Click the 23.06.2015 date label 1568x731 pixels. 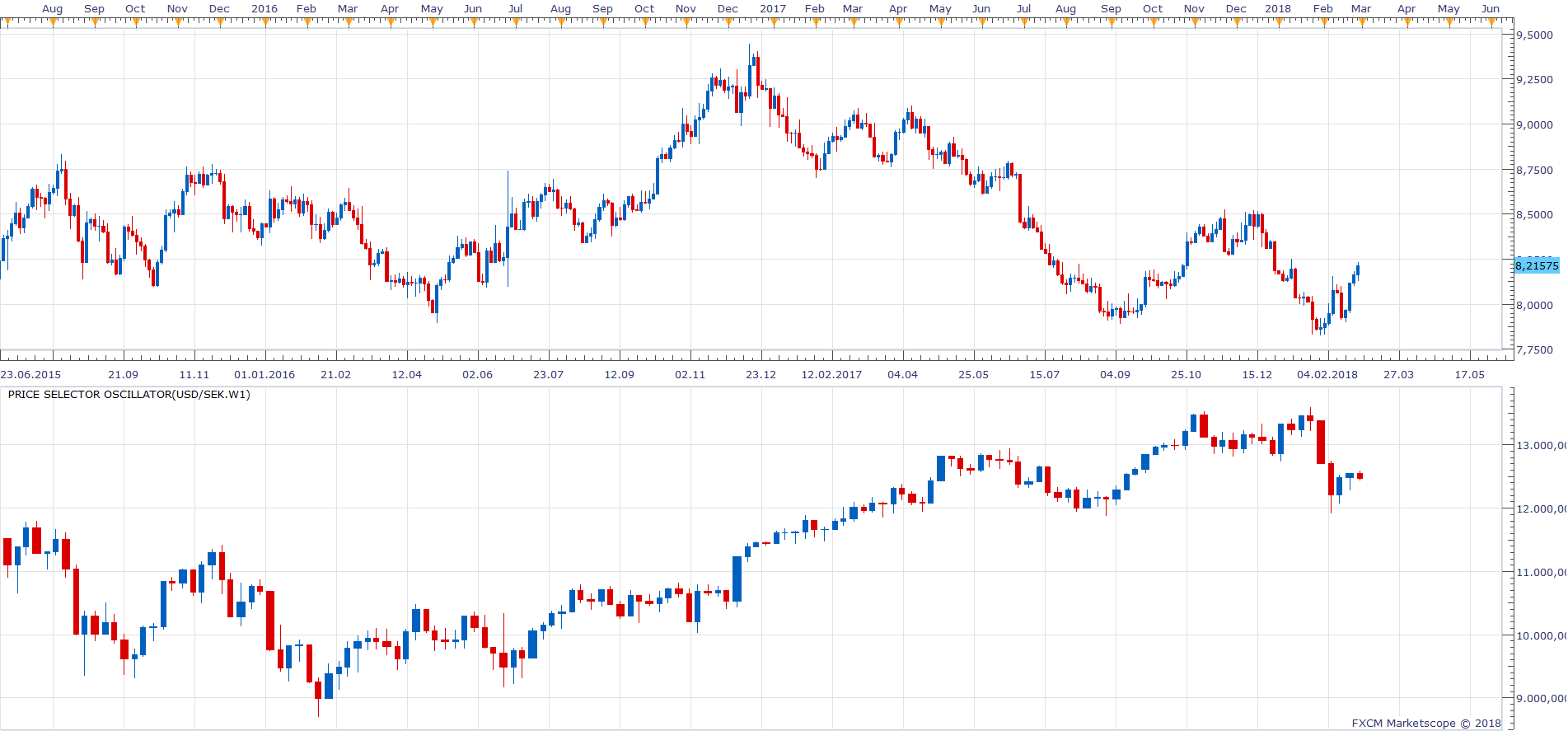coord(30,375)
